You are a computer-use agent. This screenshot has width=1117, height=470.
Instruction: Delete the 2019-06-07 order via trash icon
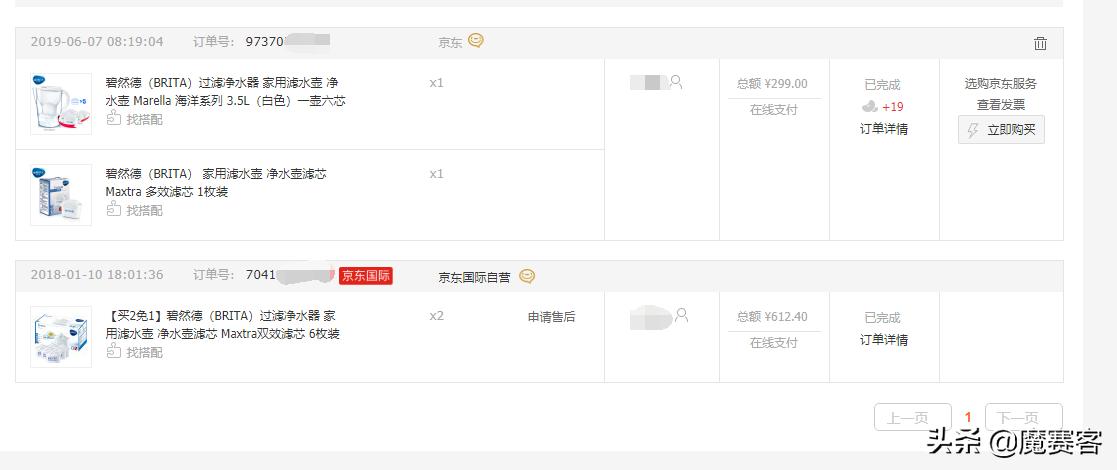(1040, 43)
